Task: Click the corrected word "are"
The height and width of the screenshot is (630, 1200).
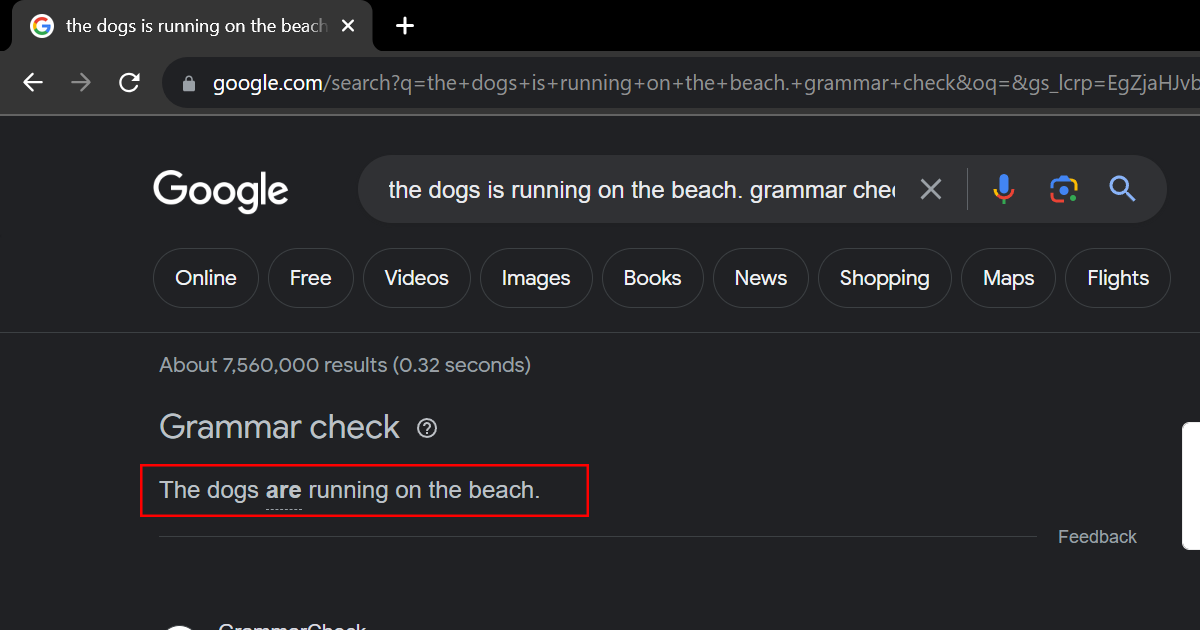Action: tap(283, 490)
